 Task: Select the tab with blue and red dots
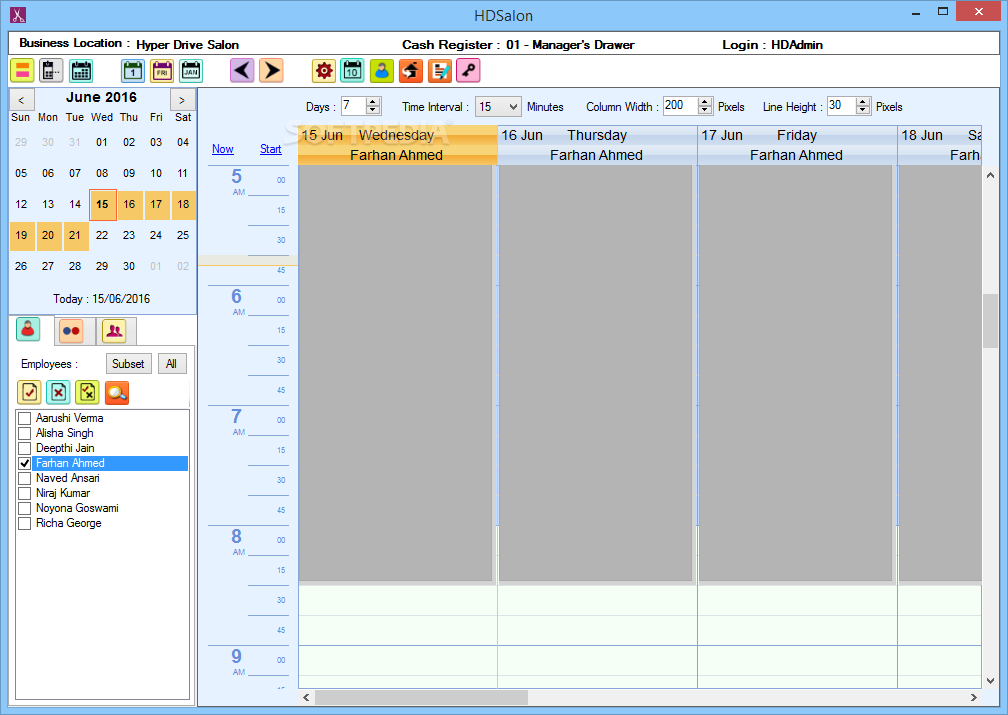coord(71,331)
